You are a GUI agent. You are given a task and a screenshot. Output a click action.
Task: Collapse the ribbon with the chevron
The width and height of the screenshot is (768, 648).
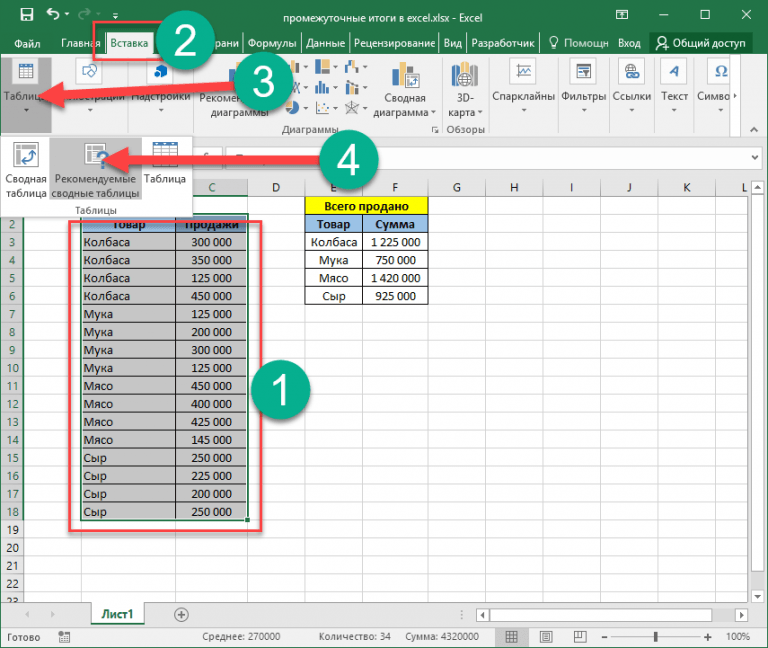pos(754,129)
